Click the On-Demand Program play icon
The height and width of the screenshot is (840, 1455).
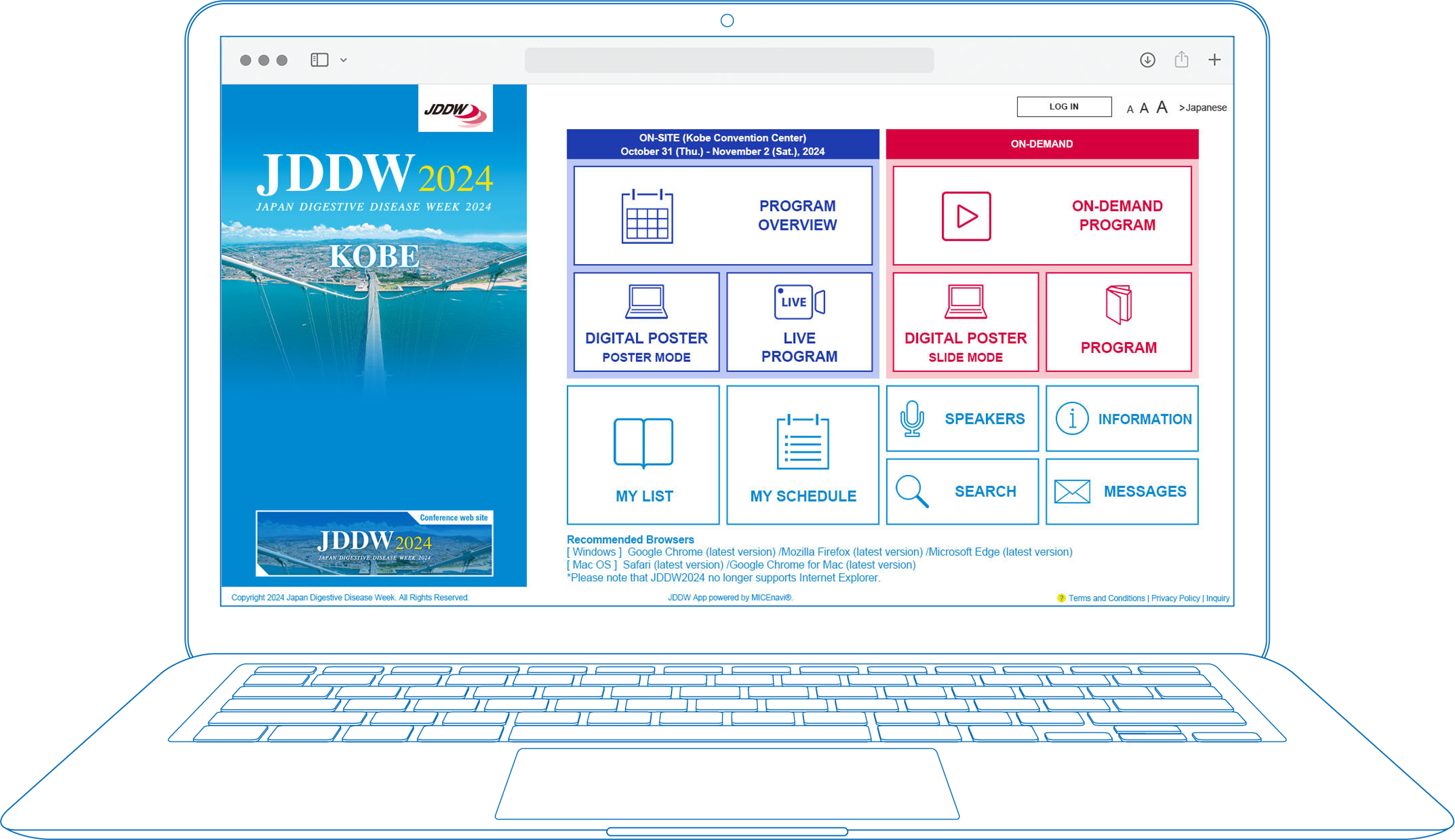coord(967,216)
